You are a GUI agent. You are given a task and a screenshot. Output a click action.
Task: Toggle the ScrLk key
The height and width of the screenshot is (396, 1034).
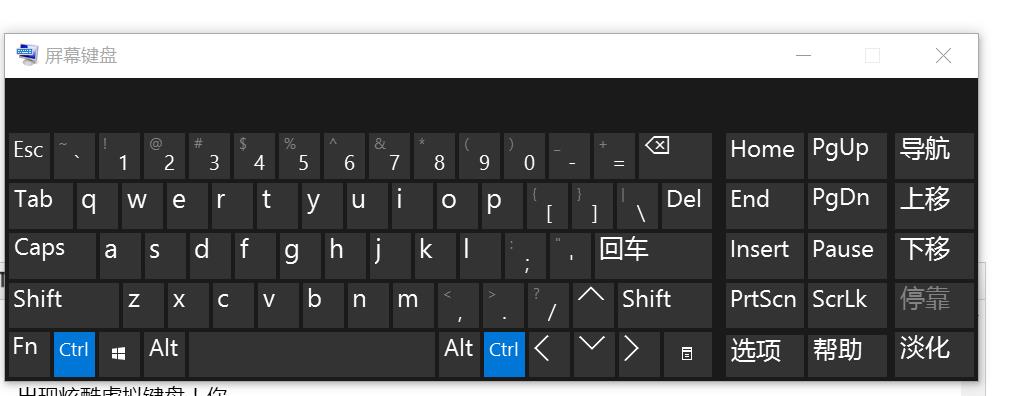click(x=847, y=305)
